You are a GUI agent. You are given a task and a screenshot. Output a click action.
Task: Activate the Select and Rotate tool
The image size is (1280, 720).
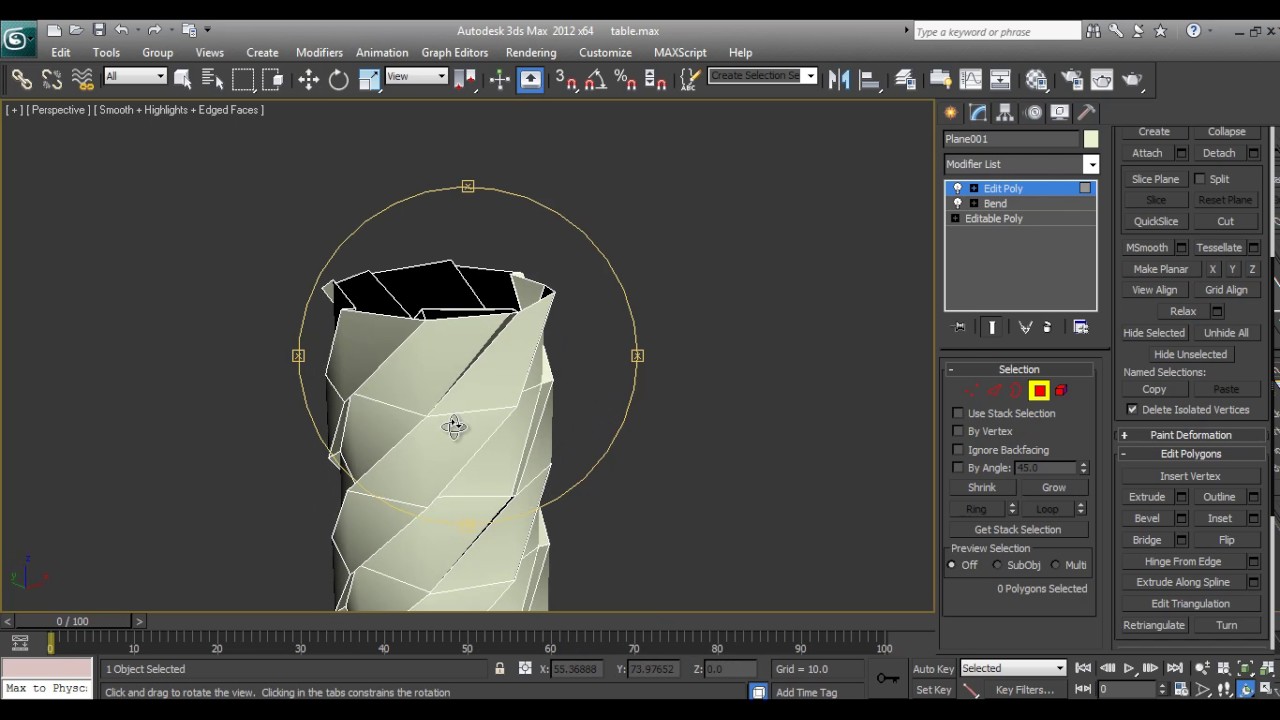(338, 80)
